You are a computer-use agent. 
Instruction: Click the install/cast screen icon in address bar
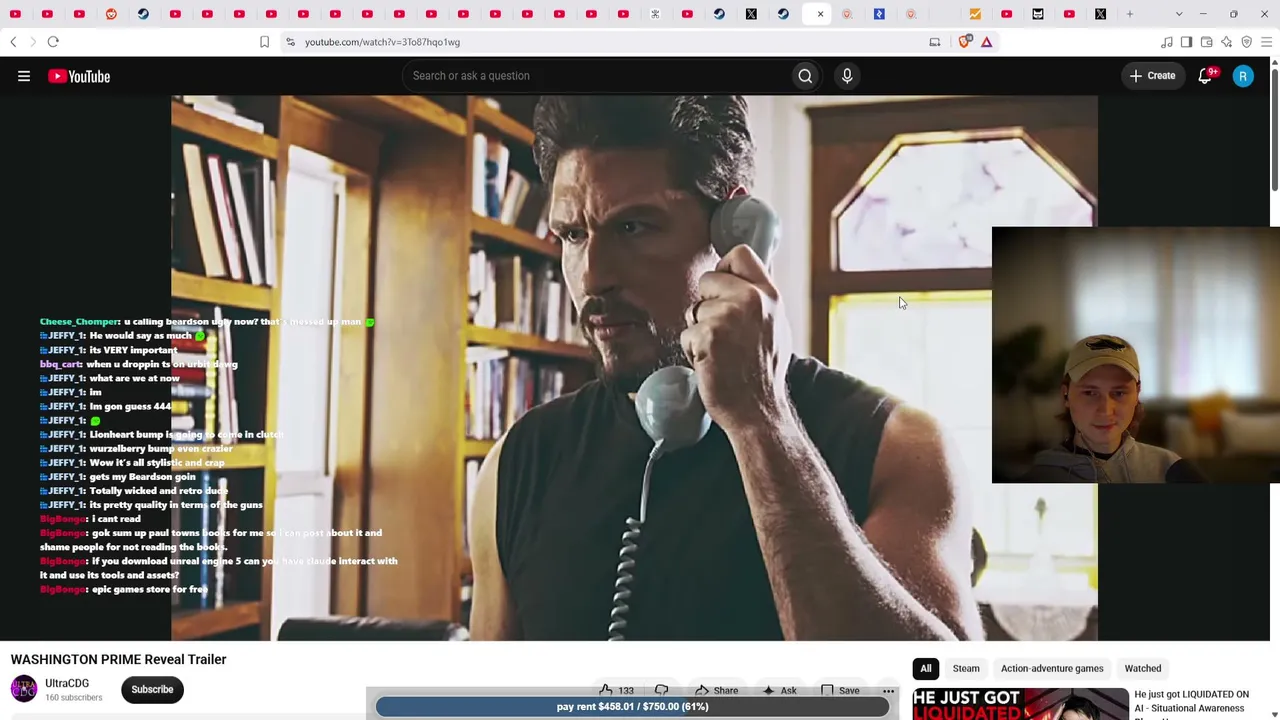point(935,42)
